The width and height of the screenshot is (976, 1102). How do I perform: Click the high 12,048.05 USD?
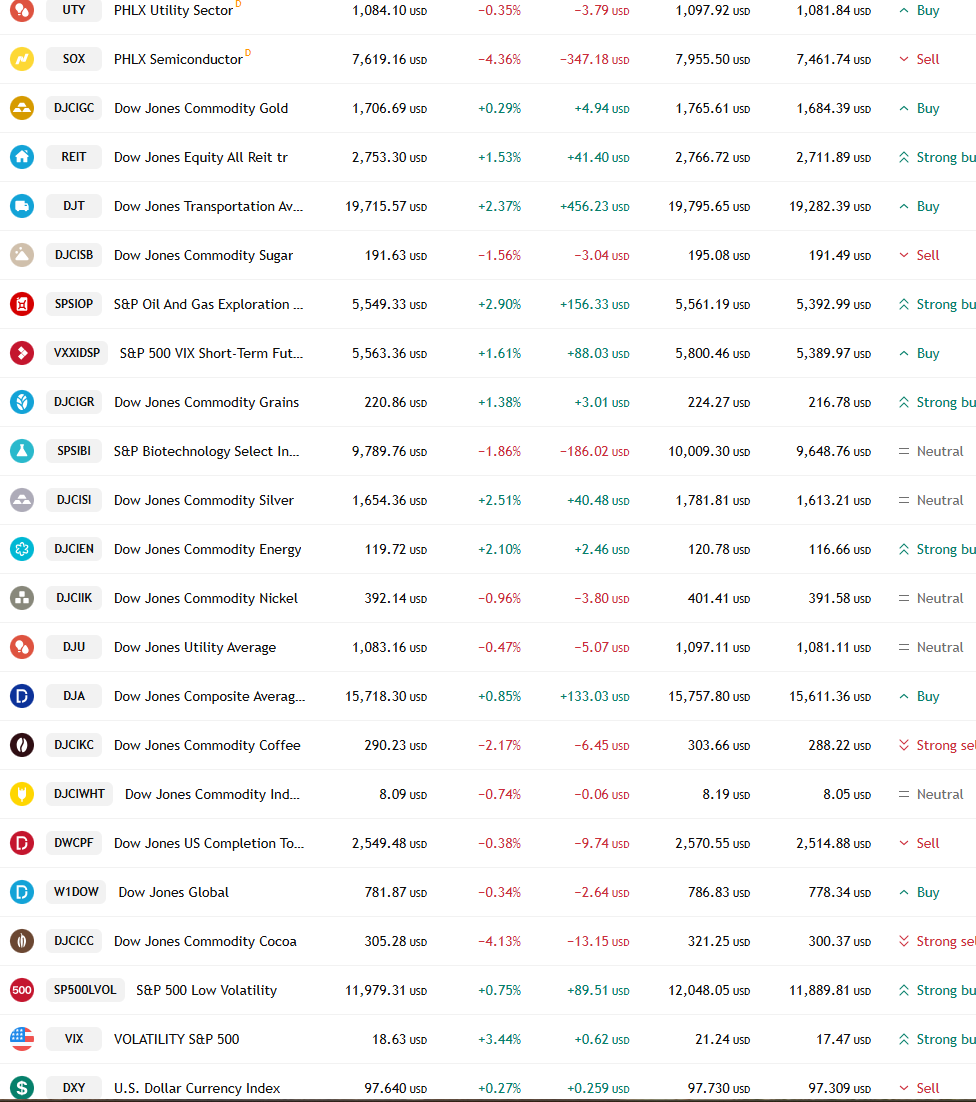(709, 990)
